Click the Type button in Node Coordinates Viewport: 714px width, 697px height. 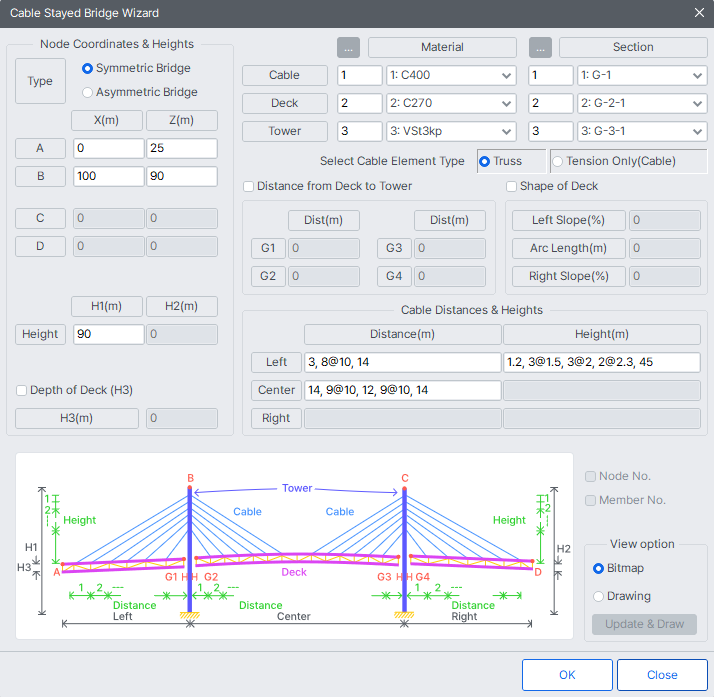click(40, 81)
